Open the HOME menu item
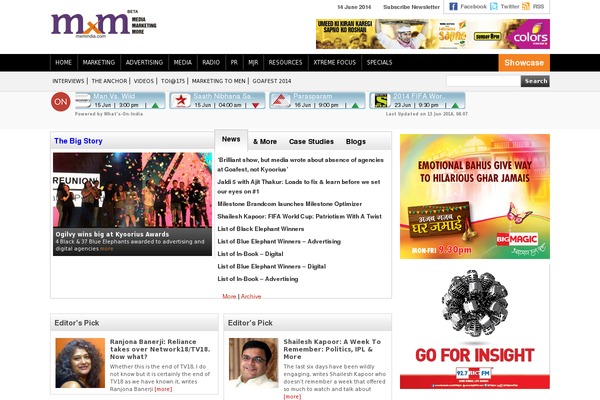This screenshot has width=600, height=400. [x=64, y=62]
